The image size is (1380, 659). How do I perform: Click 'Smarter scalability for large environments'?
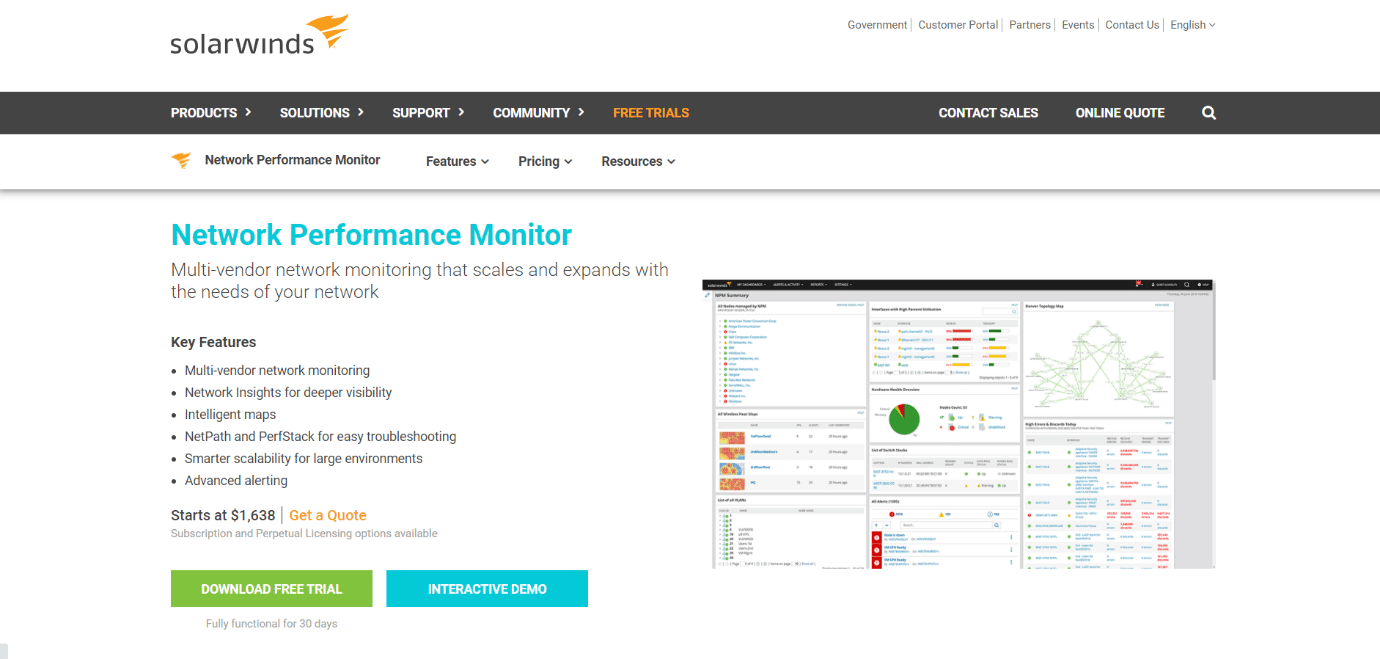304,458
